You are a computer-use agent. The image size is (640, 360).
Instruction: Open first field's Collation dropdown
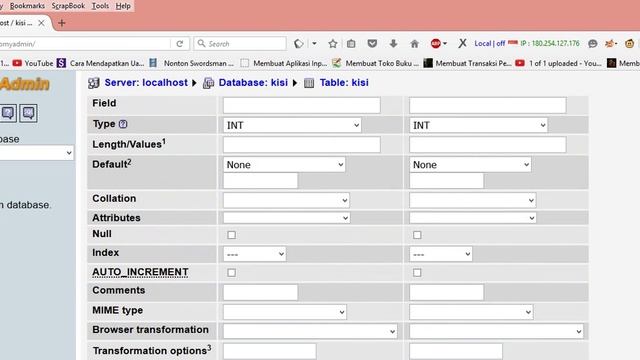pos(286,200)
